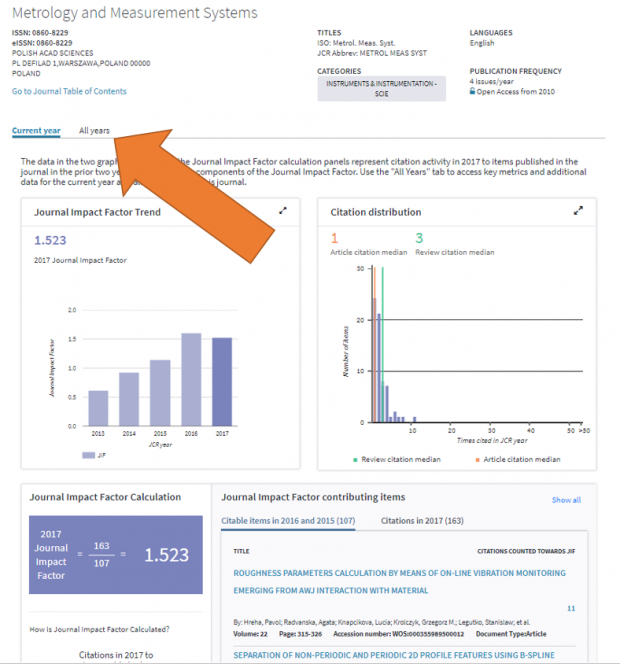Viewport: 620px width, 664px height.
Task: Expand the Journal Impact Factor Trend chart
Action: pos(283,211)
